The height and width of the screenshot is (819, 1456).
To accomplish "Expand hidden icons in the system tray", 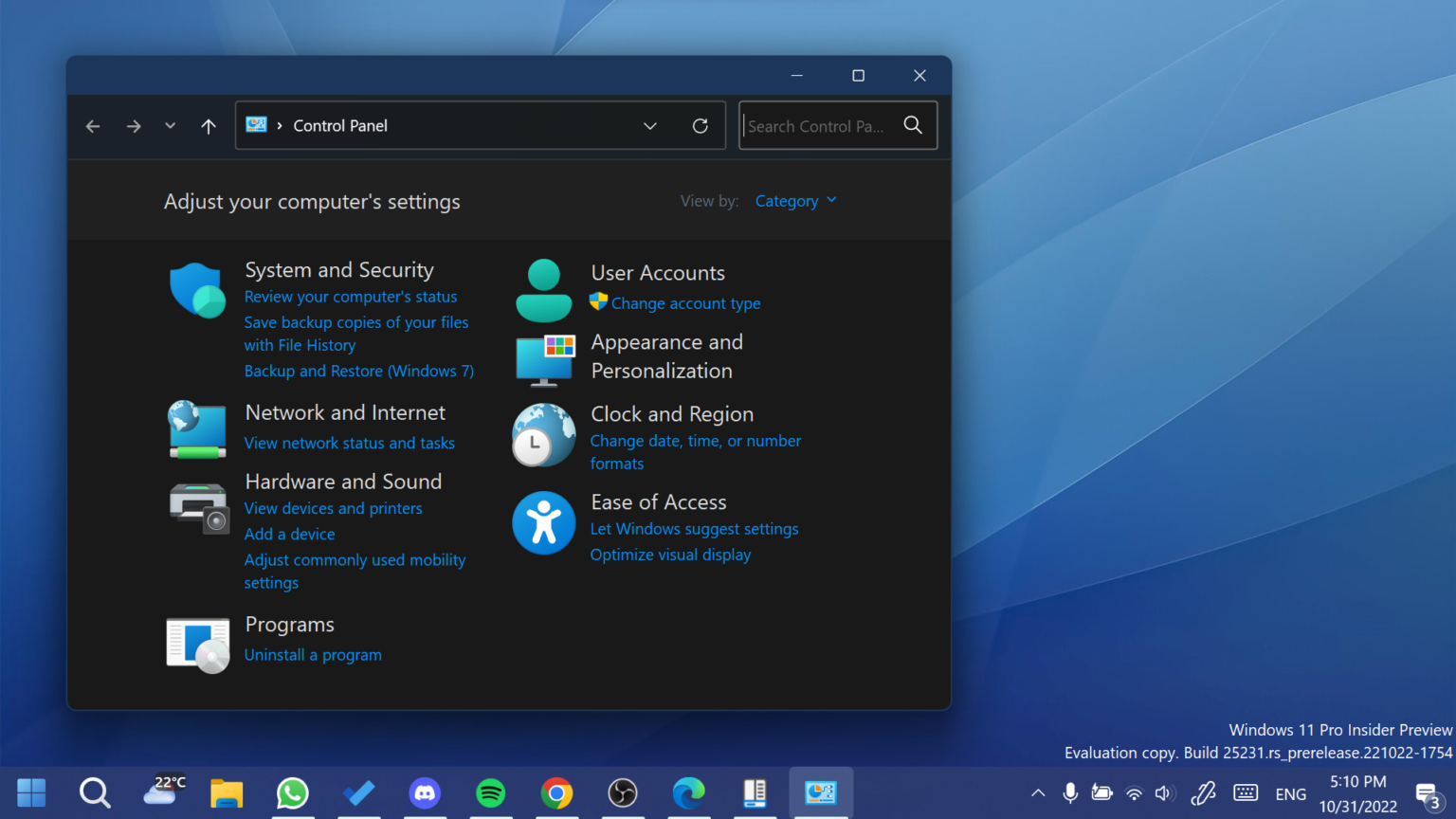I will coord(1038,793).
